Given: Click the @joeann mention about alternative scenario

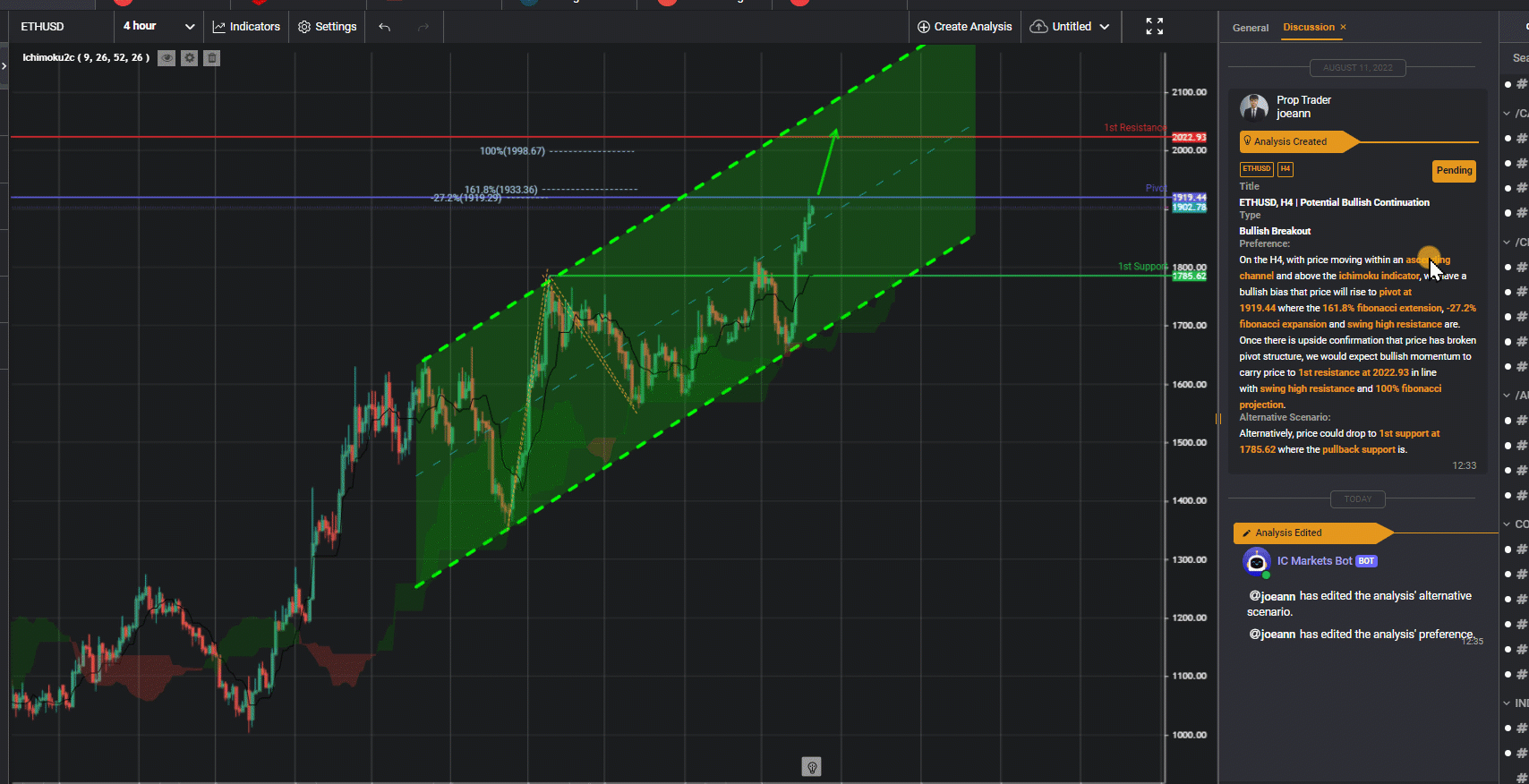Looking at the screenshot, I should (x=1272, y=596).
